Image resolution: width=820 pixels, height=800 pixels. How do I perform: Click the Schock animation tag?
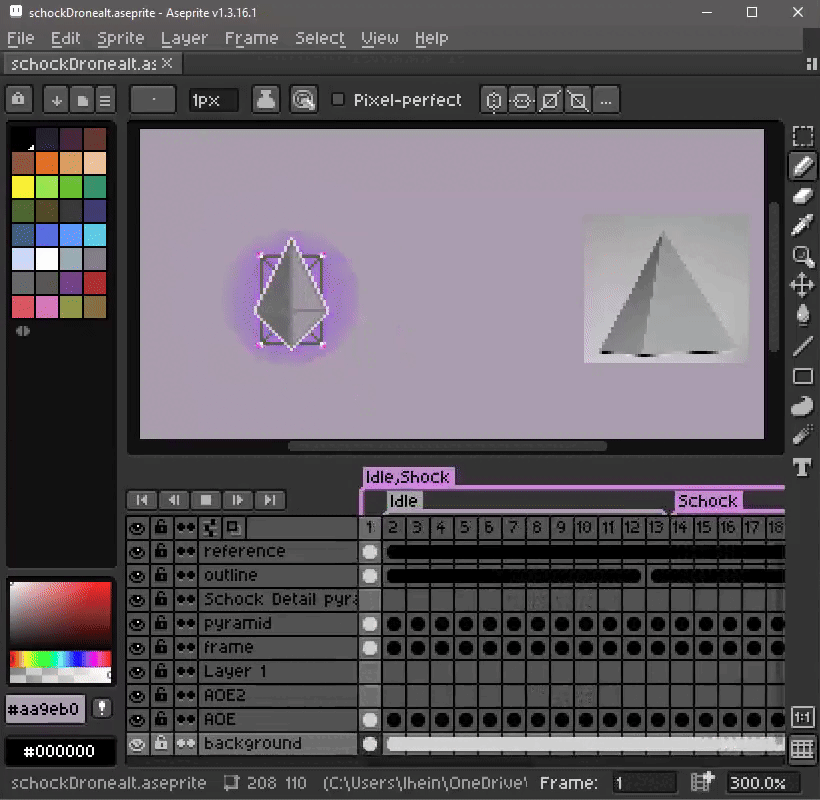coord(707,501)
